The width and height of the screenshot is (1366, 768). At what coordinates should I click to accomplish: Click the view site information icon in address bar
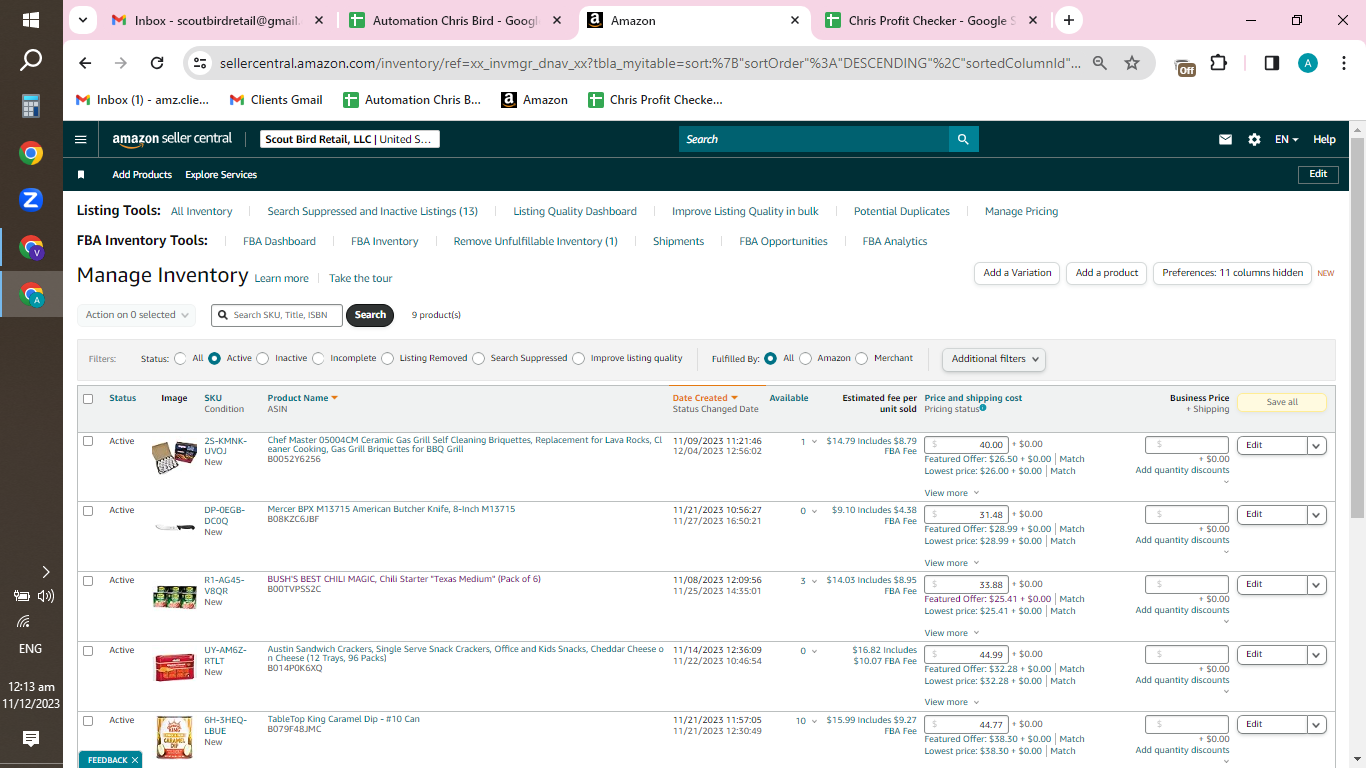tap(200, 63)
